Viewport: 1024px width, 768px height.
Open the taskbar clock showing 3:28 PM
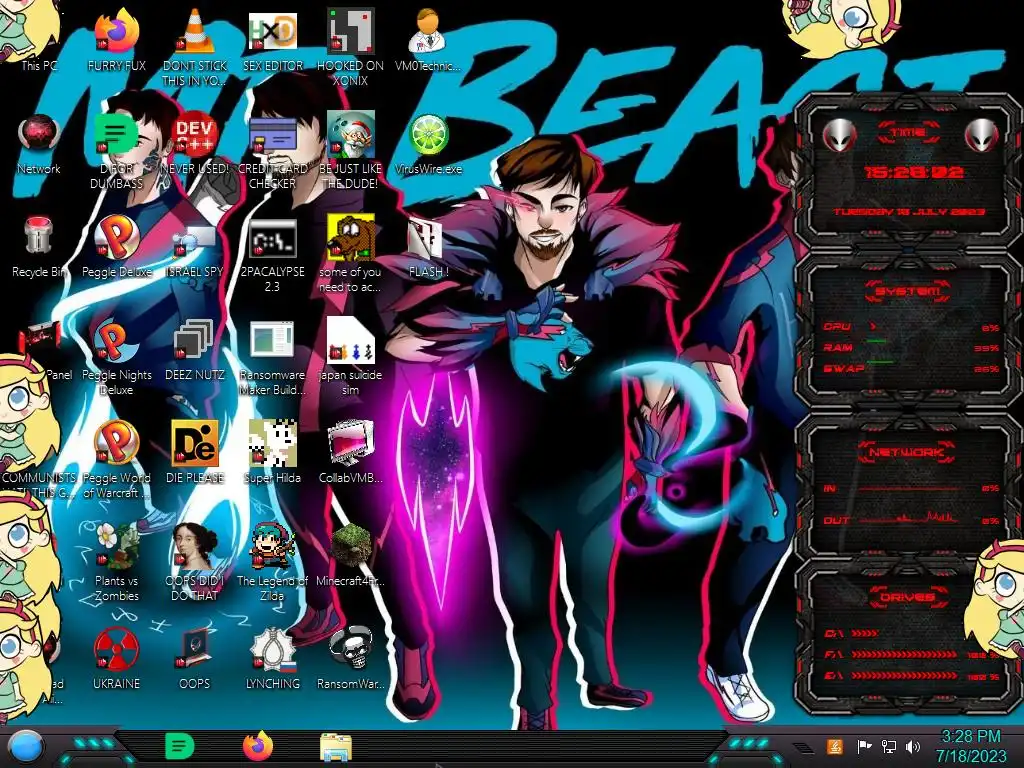tap(970, 746)
